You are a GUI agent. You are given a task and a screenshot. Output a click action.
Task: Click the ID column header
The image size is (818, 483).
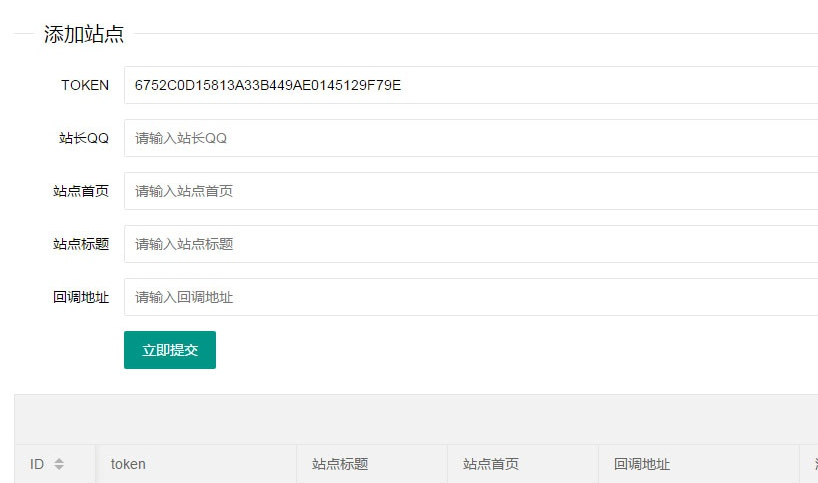click(x=37, y=464)
